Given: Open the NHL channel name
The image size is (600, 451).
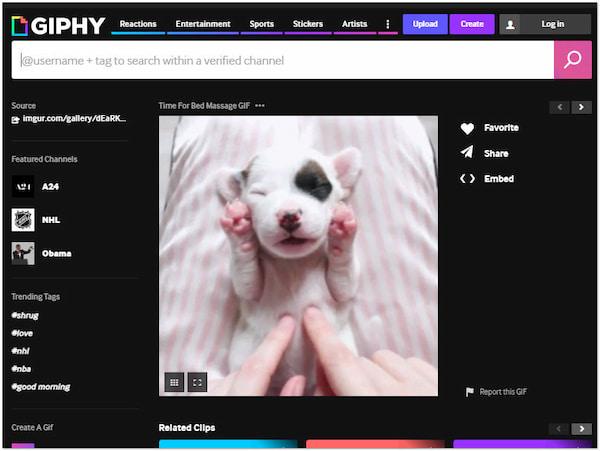Looking at the screenshot, I should click(x=51, y=220).
